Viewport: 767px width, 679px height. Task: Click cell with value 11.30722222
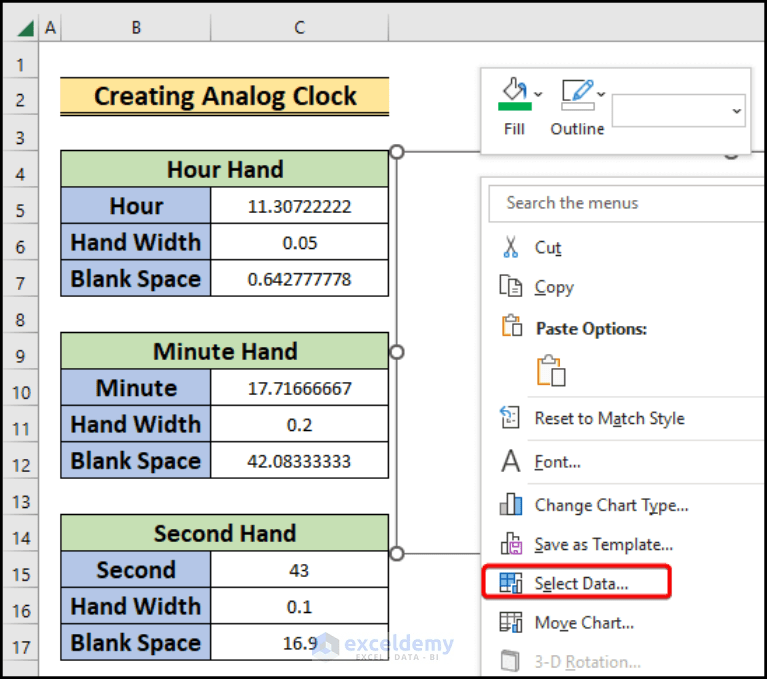tap(299, 206)
